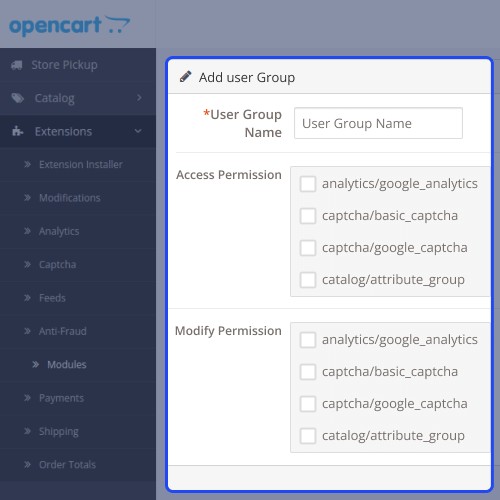Go to Order Totals link
This screenshot has height=500, width=500.
pos(67,464)
